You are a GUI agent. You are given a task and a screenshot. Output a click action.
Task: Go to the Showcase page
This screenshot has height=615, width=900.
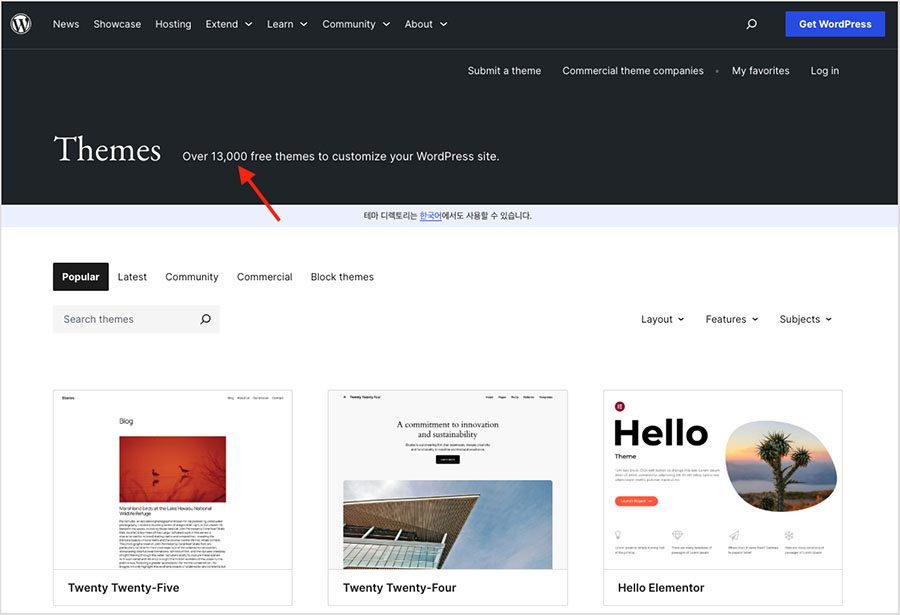(x=117, y=24)
